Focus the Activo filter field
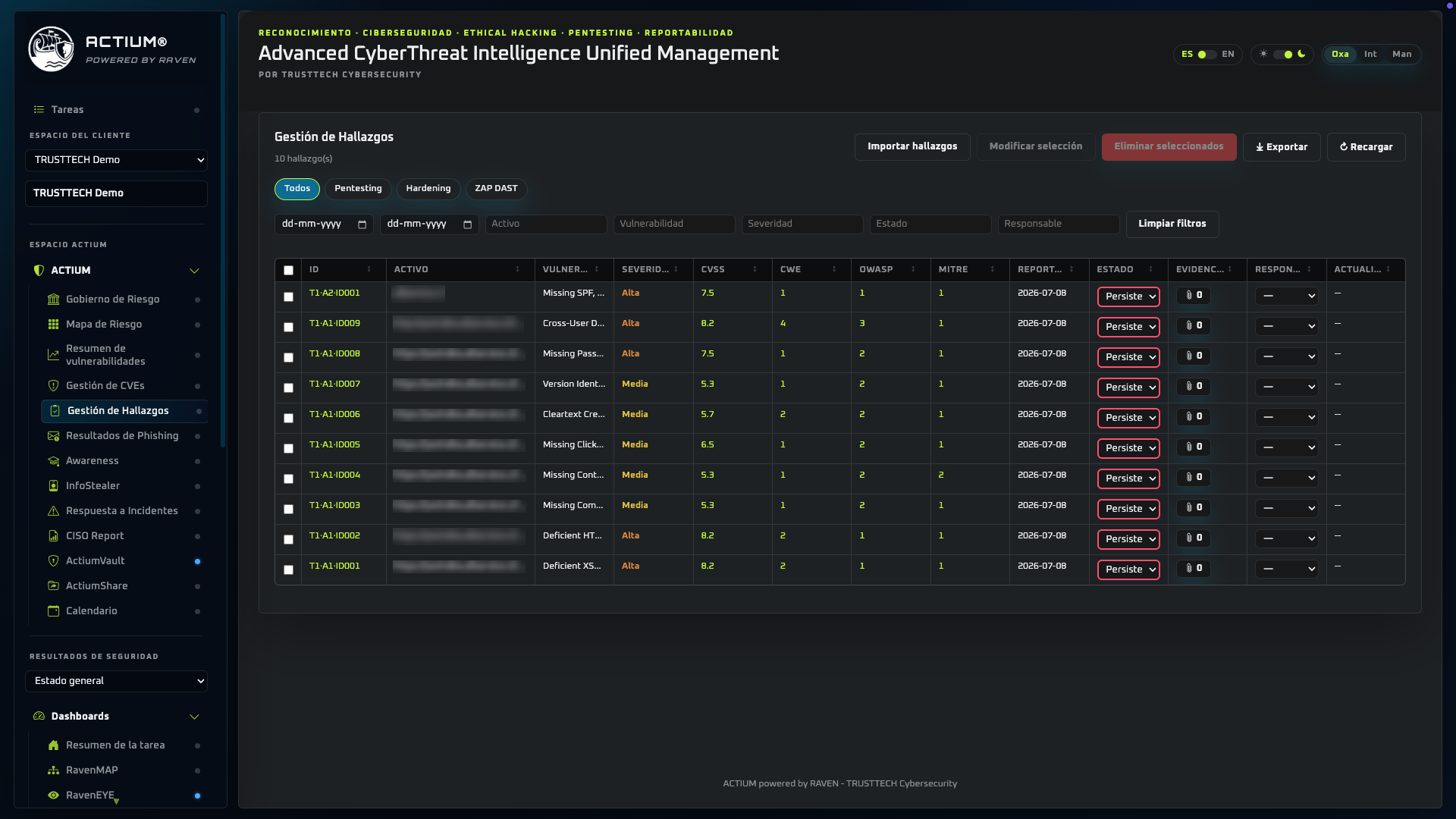This screenshot has width=1456, height=819. (546, 224)
